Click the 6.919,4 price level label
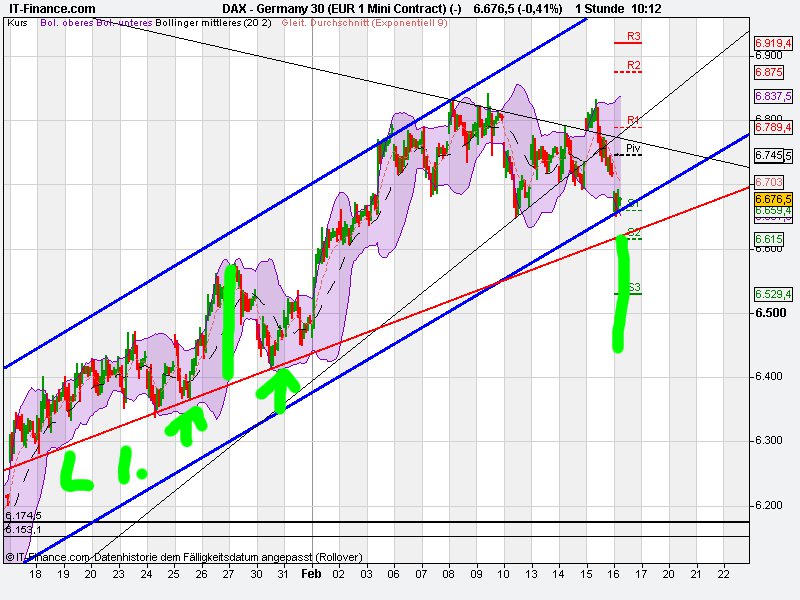This screenshot has height=600, width=800. 772,43
